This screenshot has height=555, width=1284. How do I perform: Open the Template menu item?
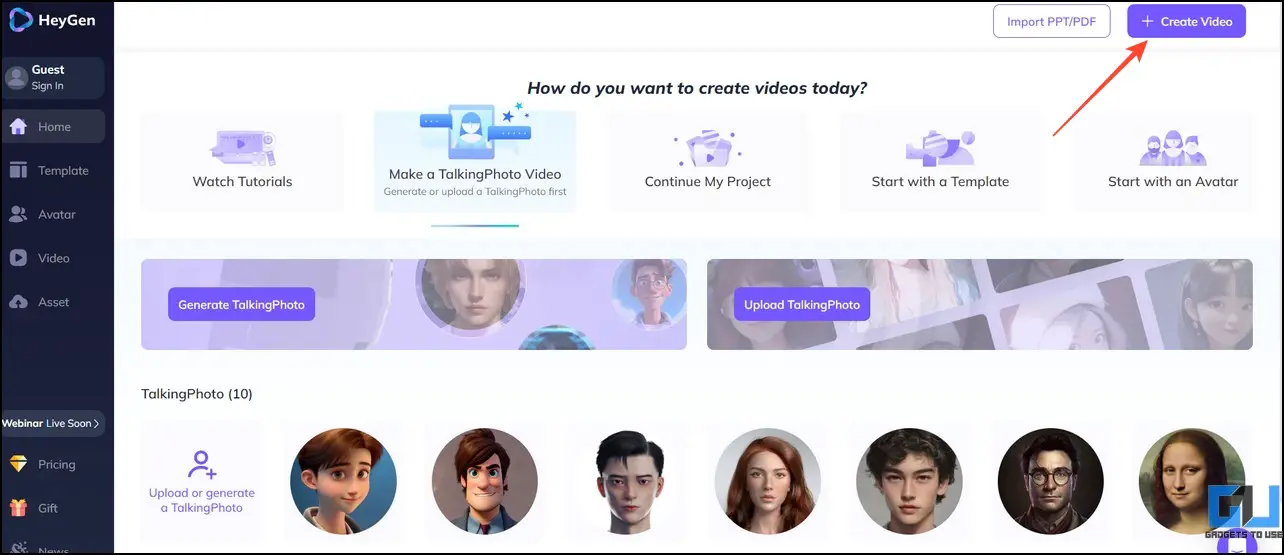coord(53,171)
